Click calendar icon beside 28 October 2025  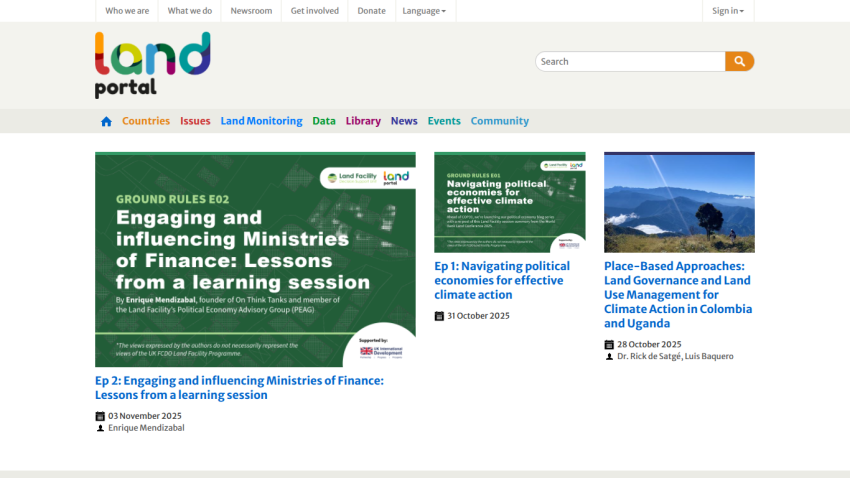(609, 345)
